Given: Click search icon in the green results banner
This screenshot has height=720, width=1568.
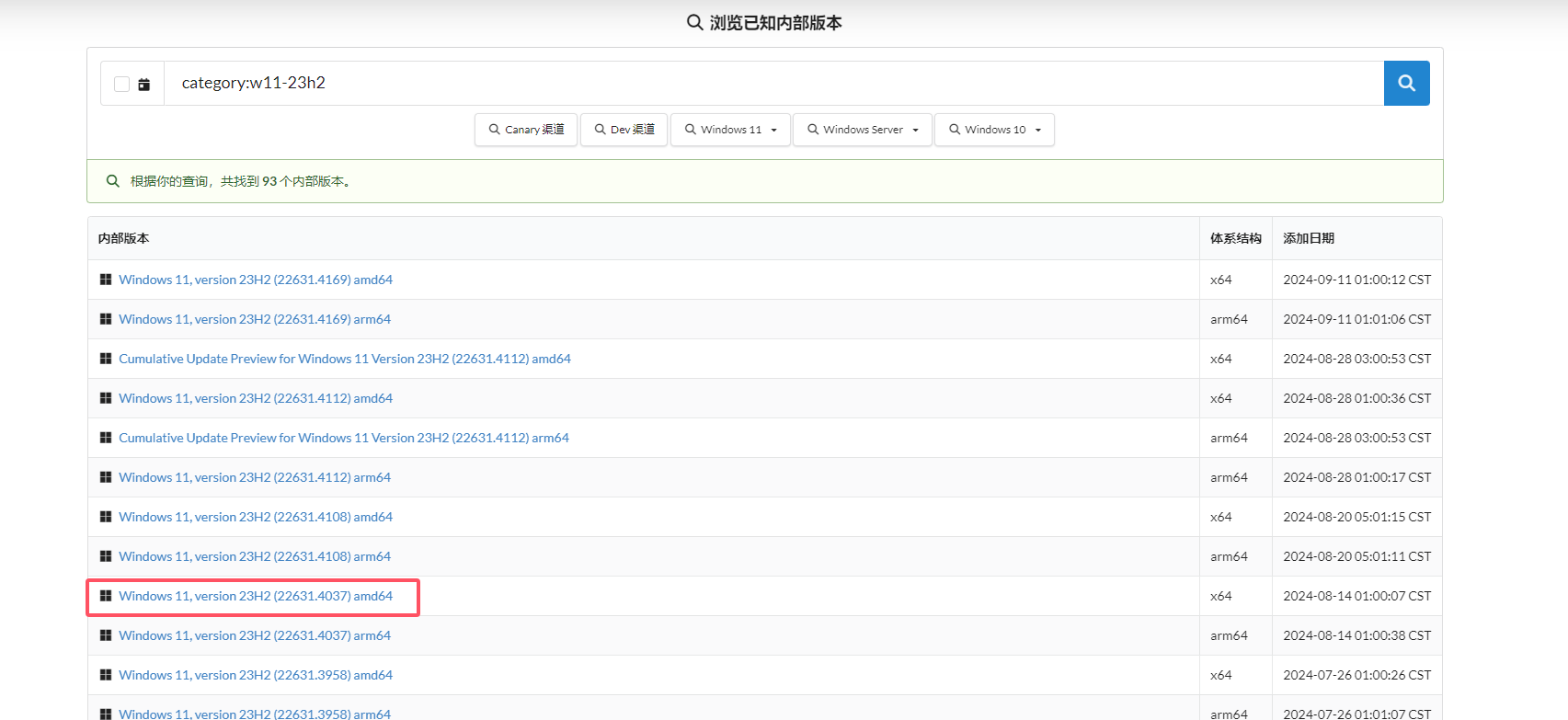Looking at the screenshot, I should 113,181.
